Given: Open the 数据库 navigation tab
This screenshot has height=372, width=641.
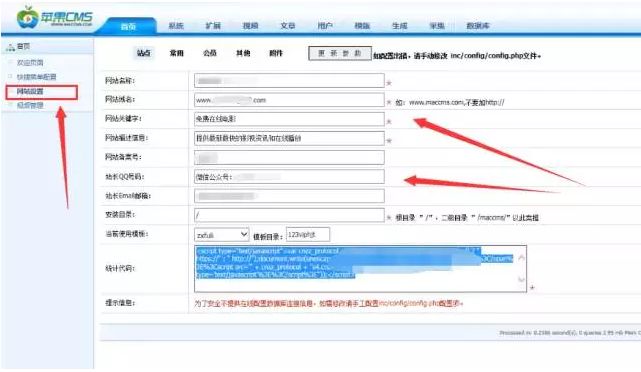Looking at the screenshot, I should pyautogui.click(x=478, y=26).
